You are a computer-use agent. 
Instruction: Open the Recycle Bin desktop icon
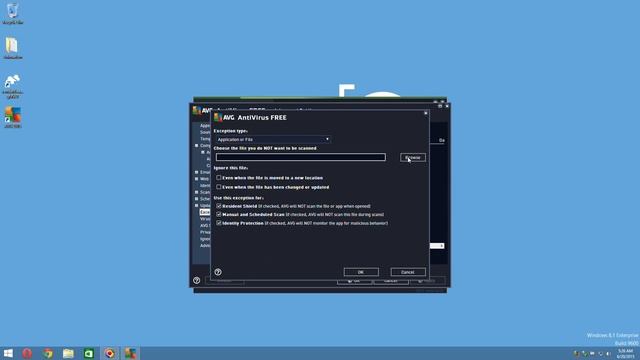13,13
